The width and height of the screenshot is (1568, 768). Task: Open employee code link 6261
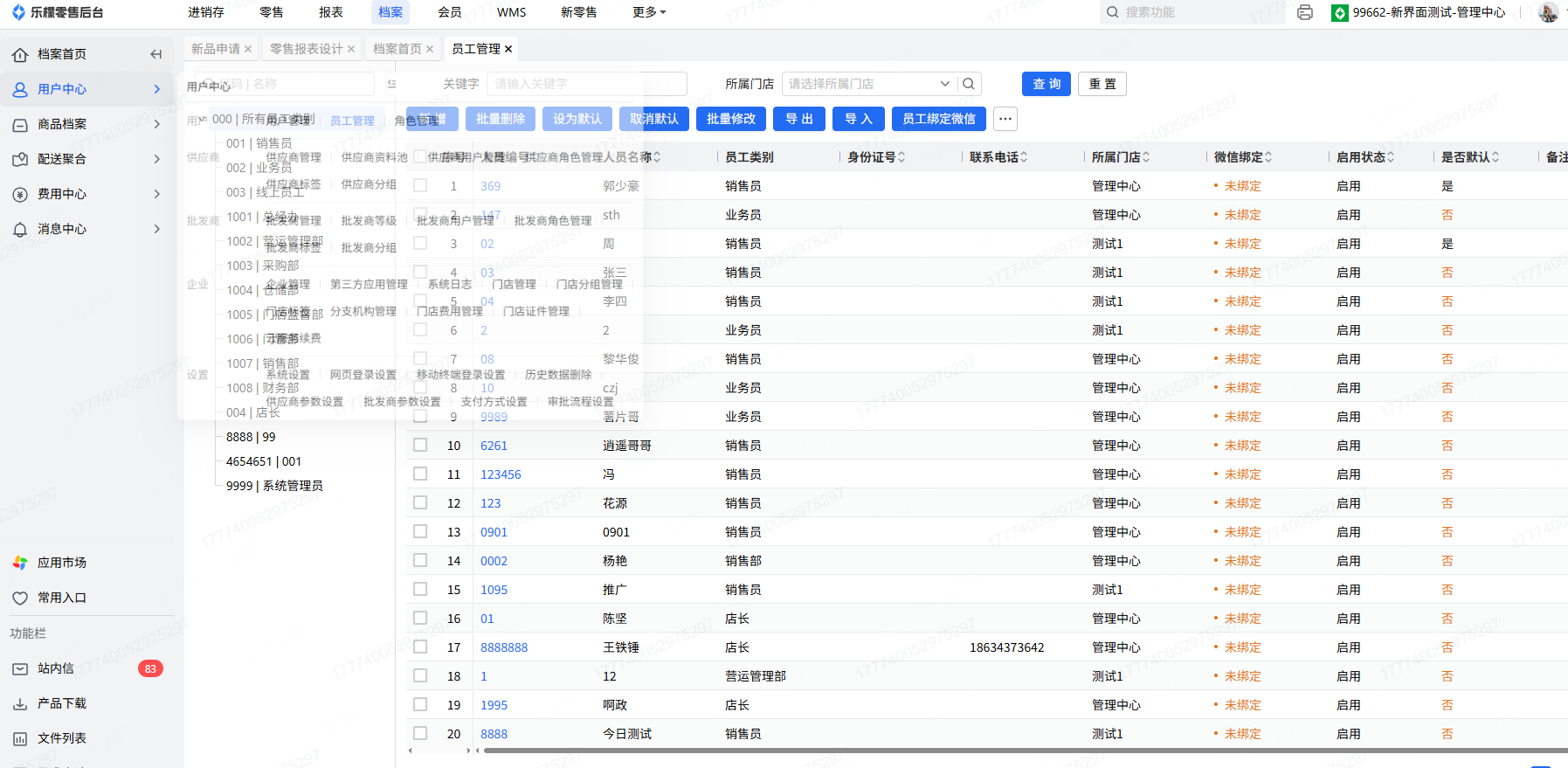tap(494, 446)
